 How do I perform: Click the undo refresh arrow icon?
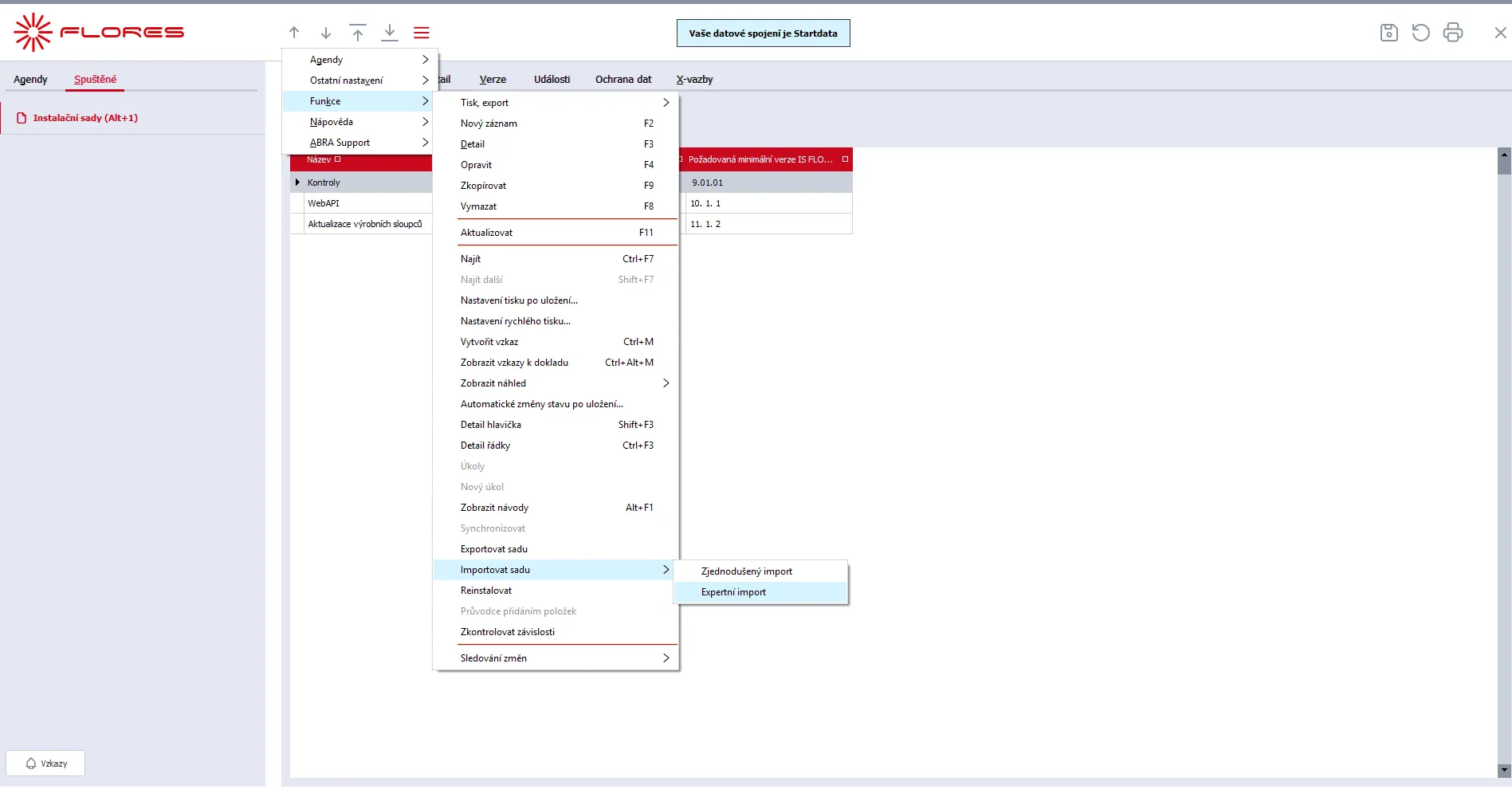click(1420, 33)
